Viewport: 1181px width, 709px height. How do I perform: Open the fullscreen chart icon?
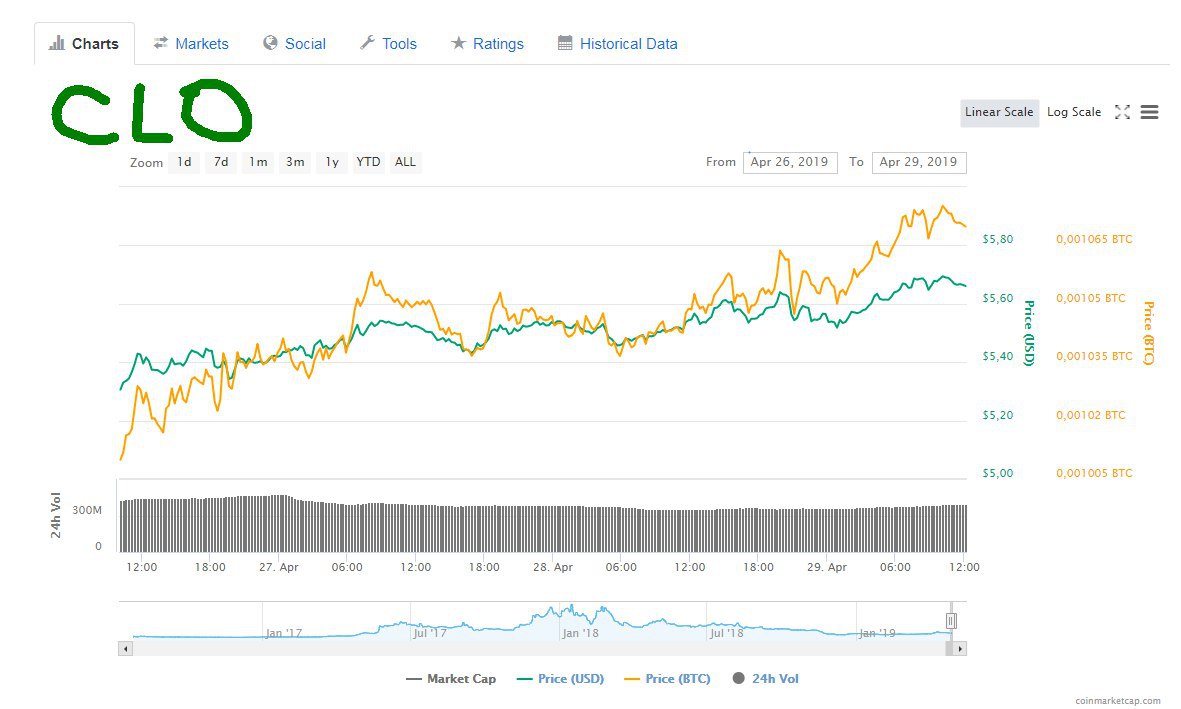[x=1122, y=112]
